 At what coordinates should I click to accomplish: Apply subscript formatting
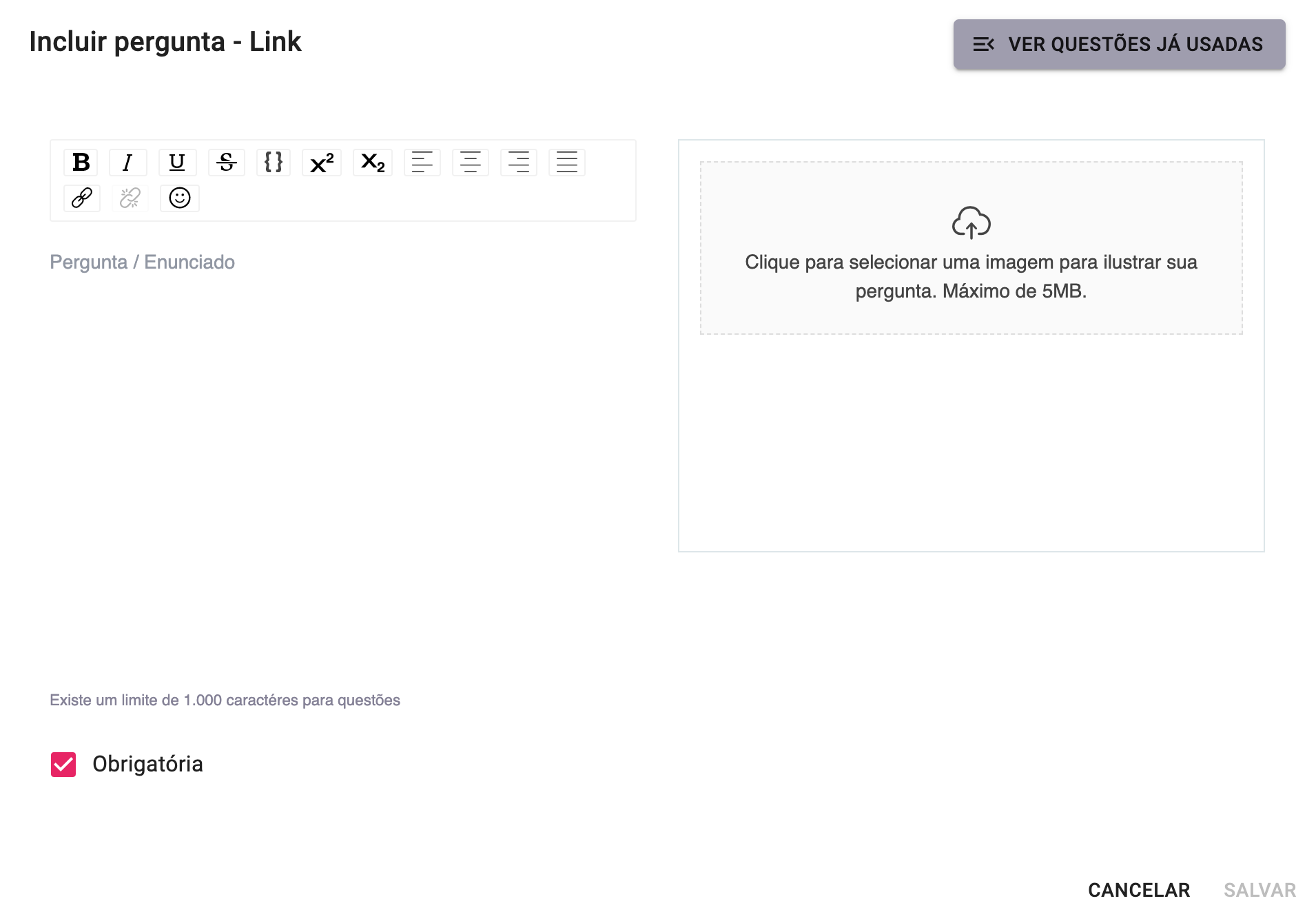click(x=373, y=163)
